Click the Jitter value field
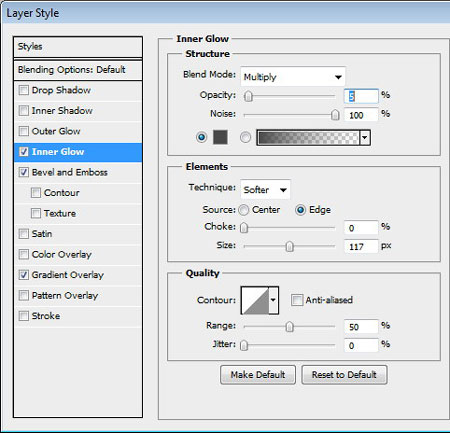 coord(361,346)
